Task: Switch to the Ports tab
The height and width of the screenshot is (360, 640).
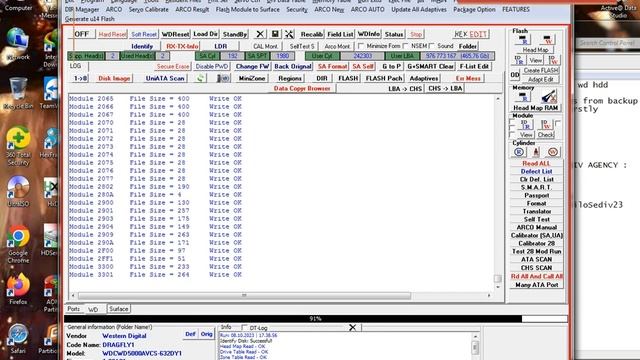Action: (73, 309)
